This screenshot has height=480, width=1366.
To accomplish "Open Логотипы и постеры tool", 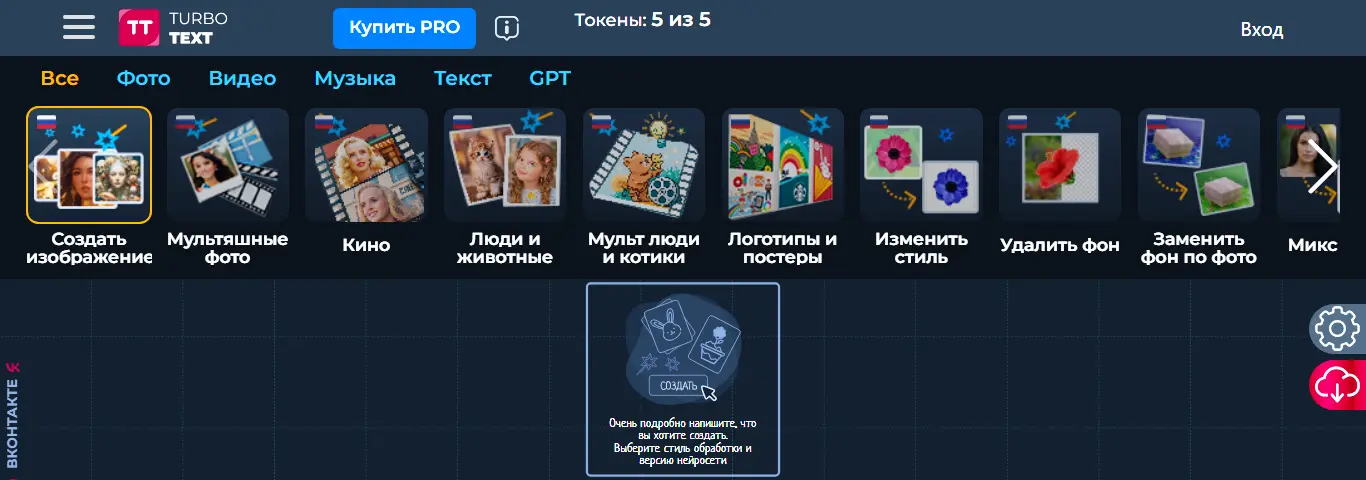I will coord(782,187).
